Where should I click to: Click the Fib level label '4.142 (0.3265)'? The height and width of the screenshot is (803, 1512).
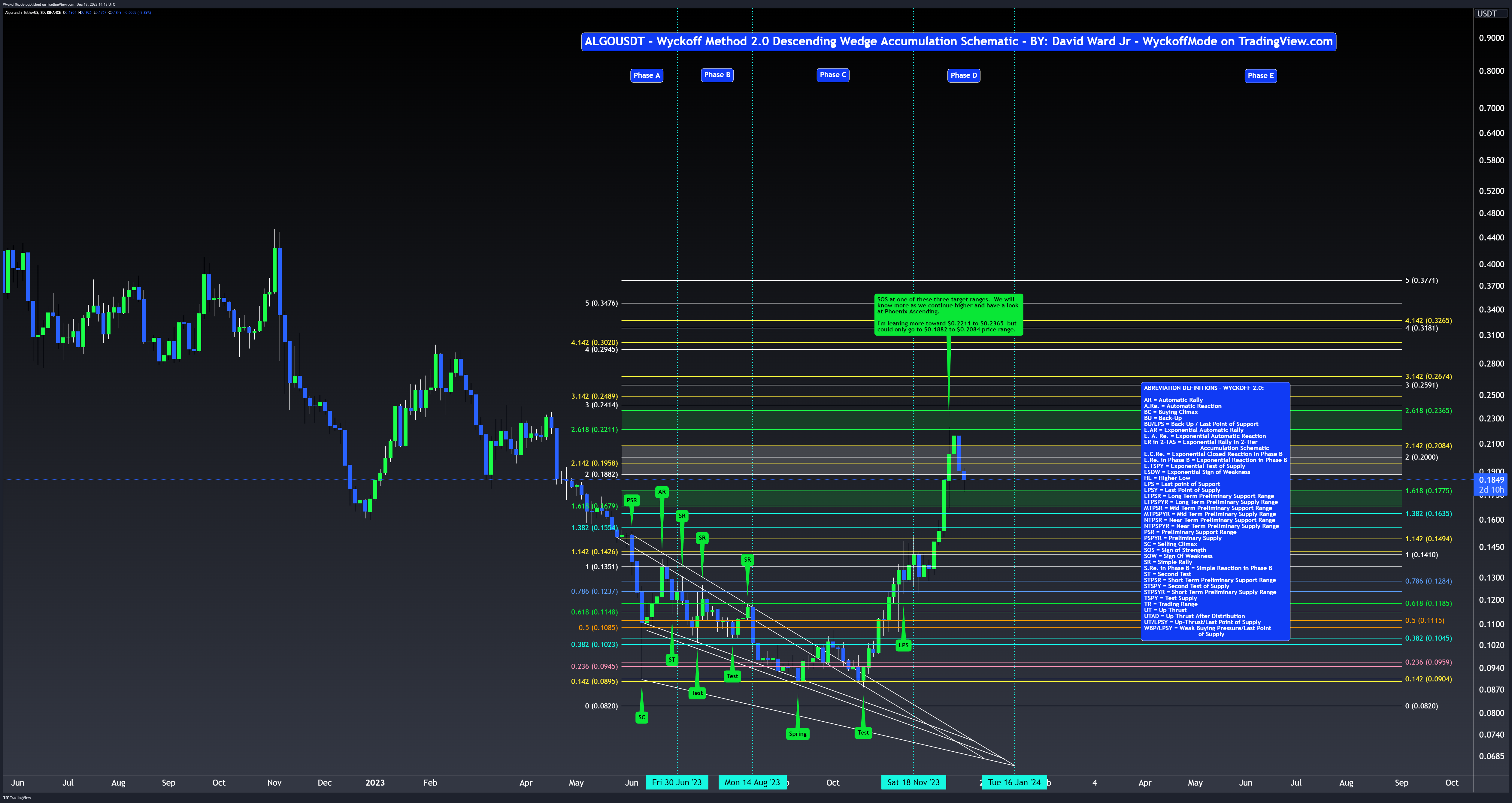pos(1429,320)
